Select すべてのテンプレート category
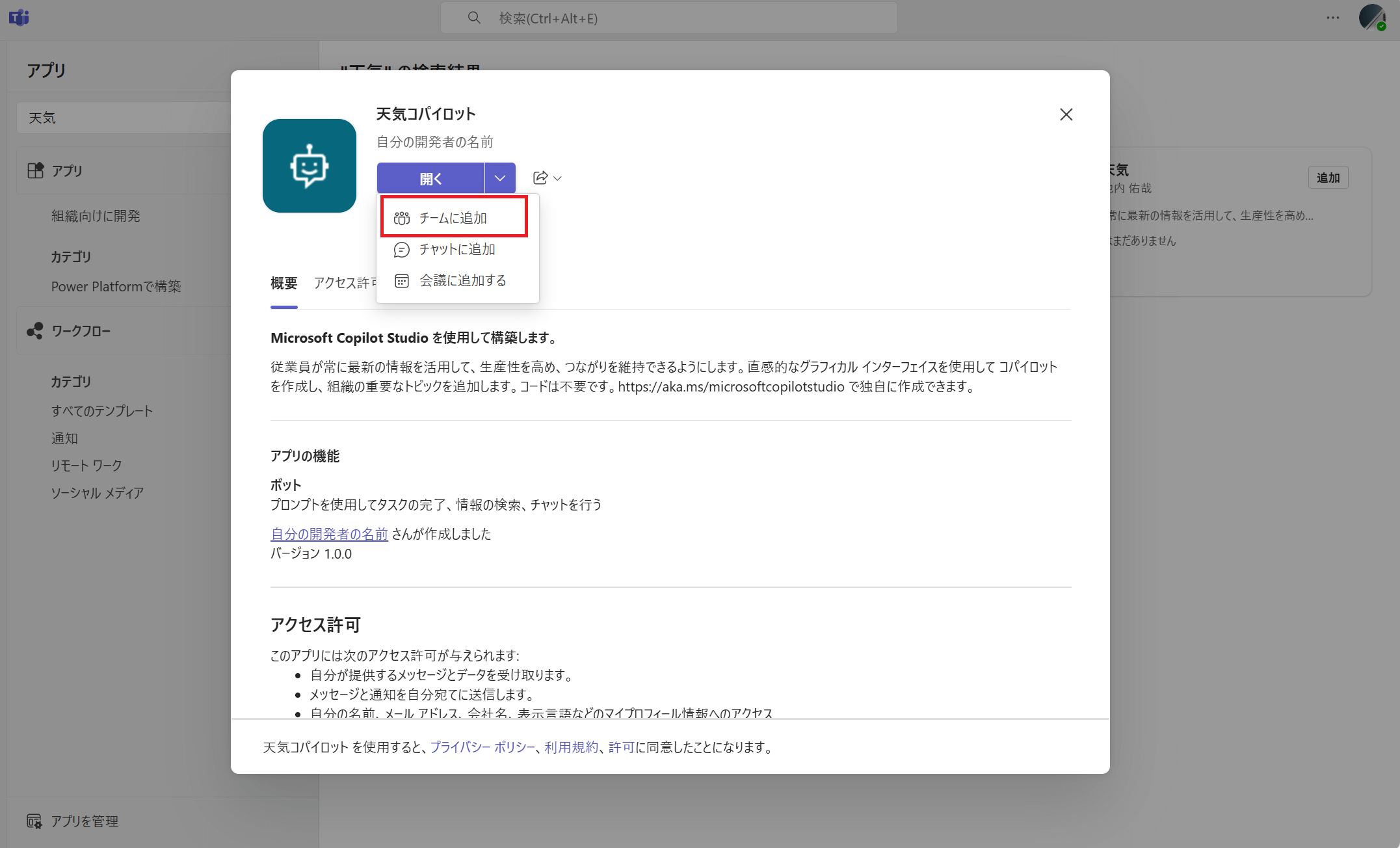This screenshot has height=848, width=1400. [x=102, y=411]
